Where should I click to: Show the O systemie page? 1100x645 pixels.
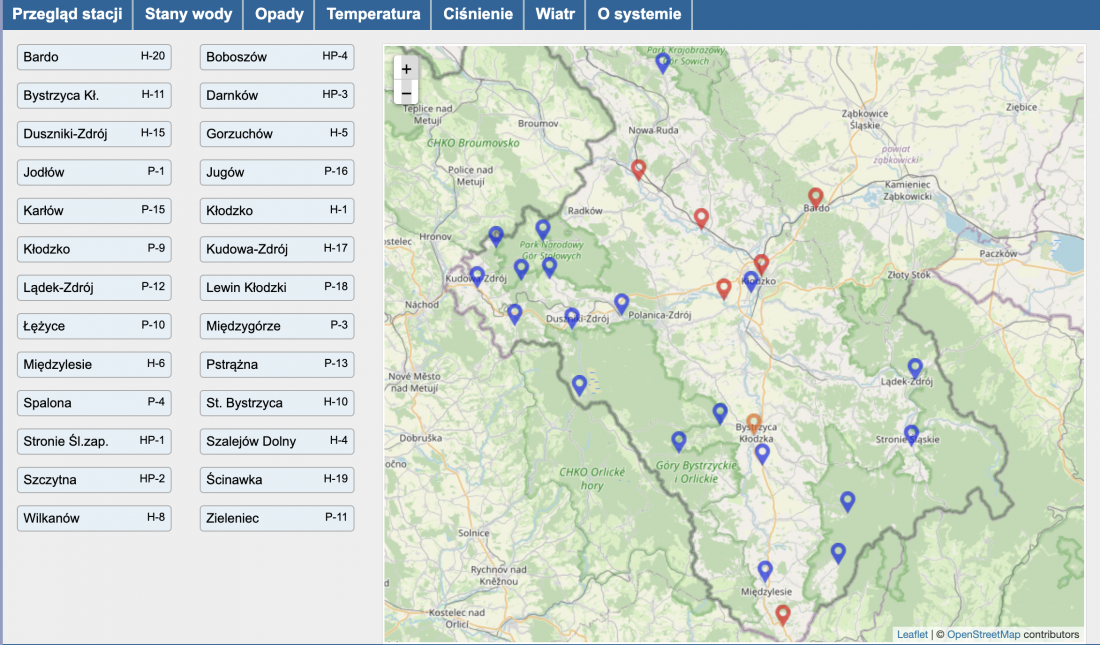pos(639,14)
